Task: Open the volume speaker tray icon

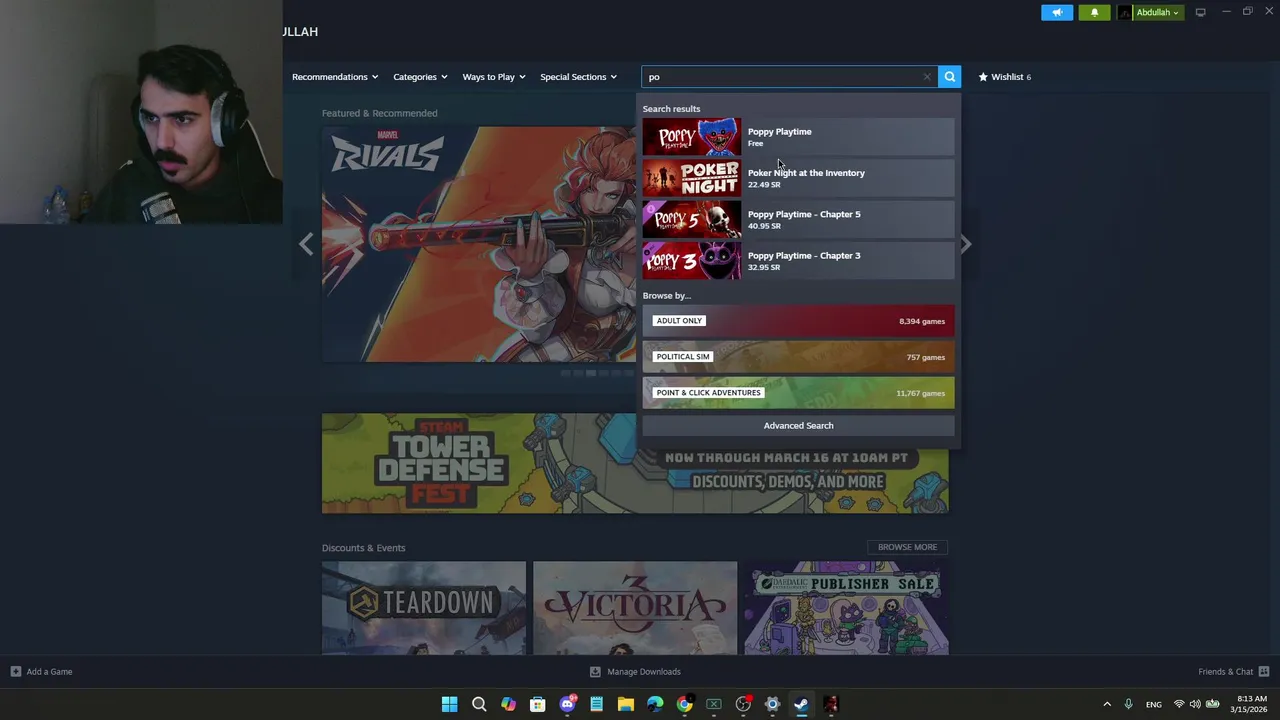Action: tap(1195, 704)
